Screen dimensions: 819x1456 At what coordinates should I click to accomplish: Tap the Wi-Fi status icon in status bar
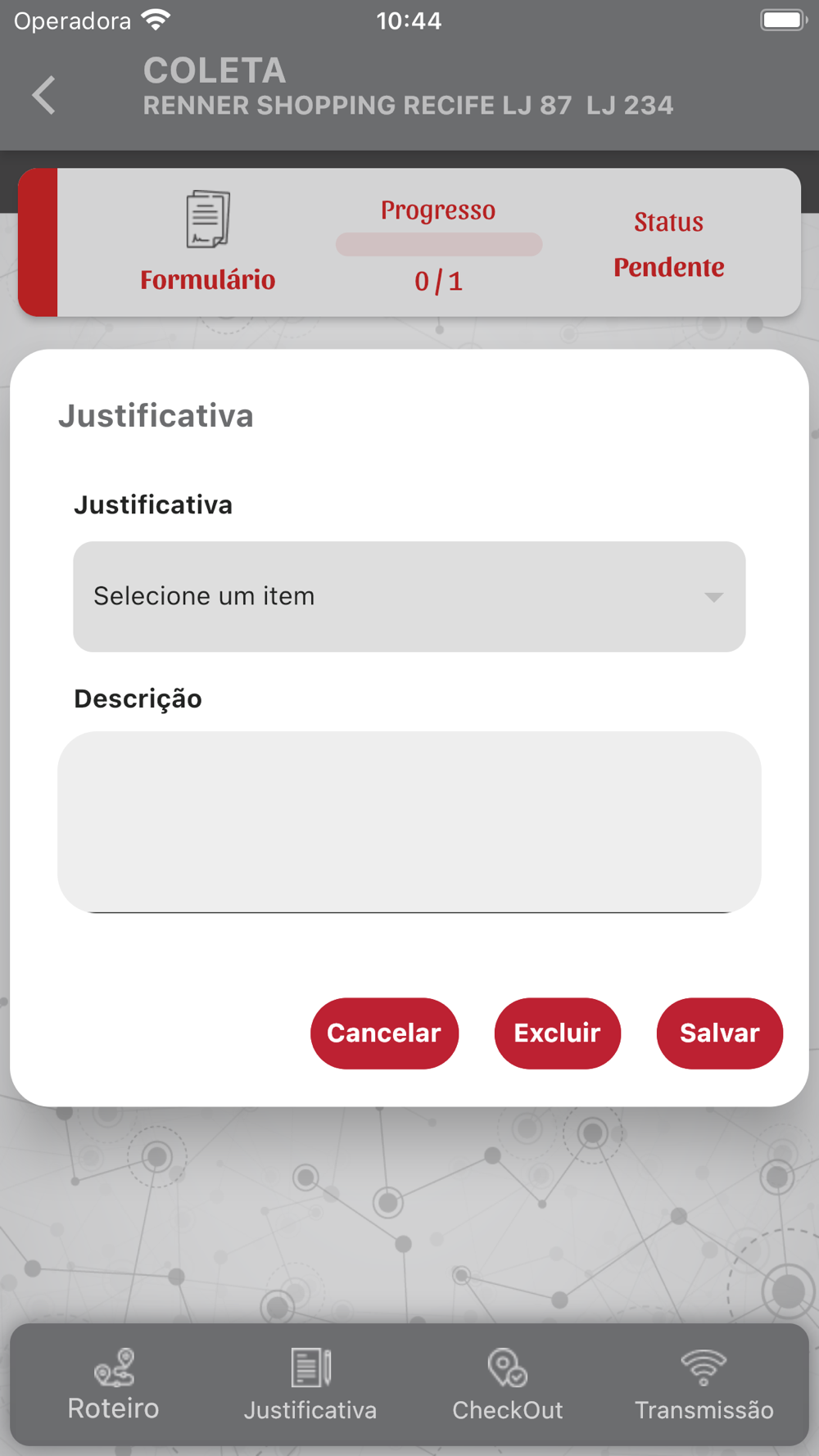tap(156, 20)
